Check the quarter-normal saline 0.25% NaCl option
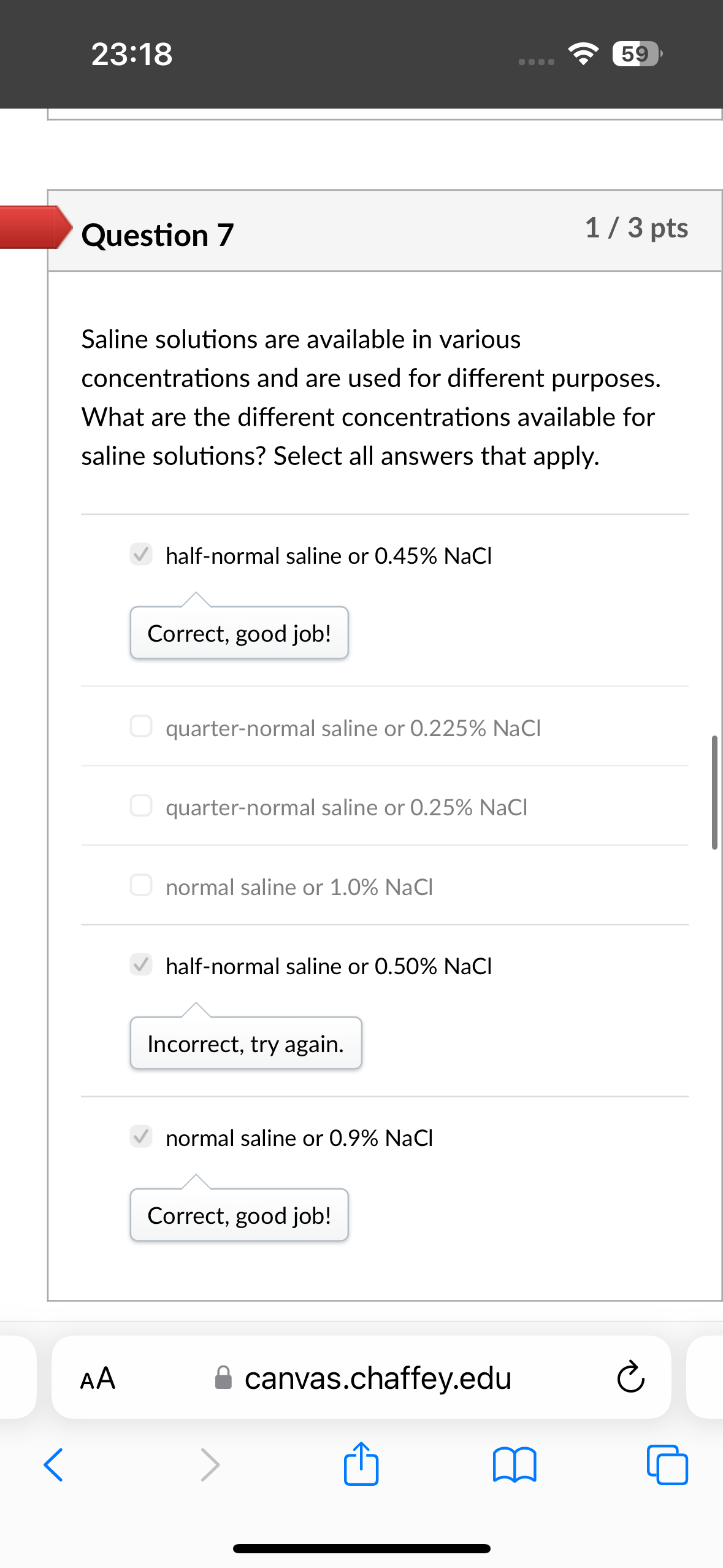This screenshot has width=723, height=1568. tap(141, 807)
